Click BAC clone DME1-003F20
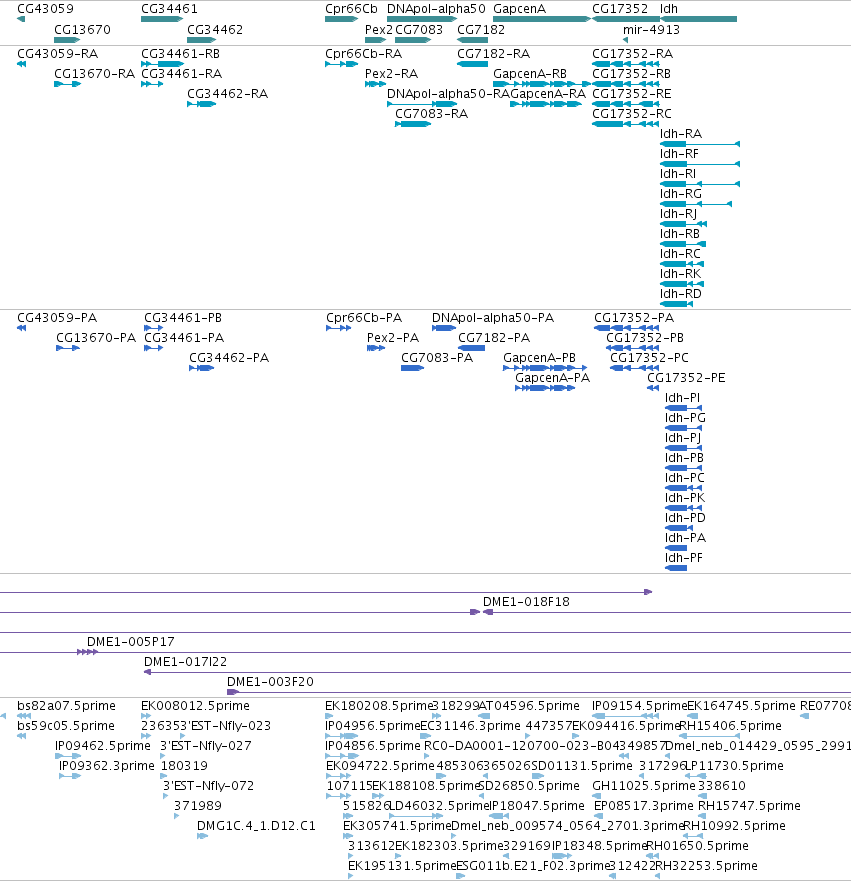This screenshot has width=851, height=881. [270, 682]
